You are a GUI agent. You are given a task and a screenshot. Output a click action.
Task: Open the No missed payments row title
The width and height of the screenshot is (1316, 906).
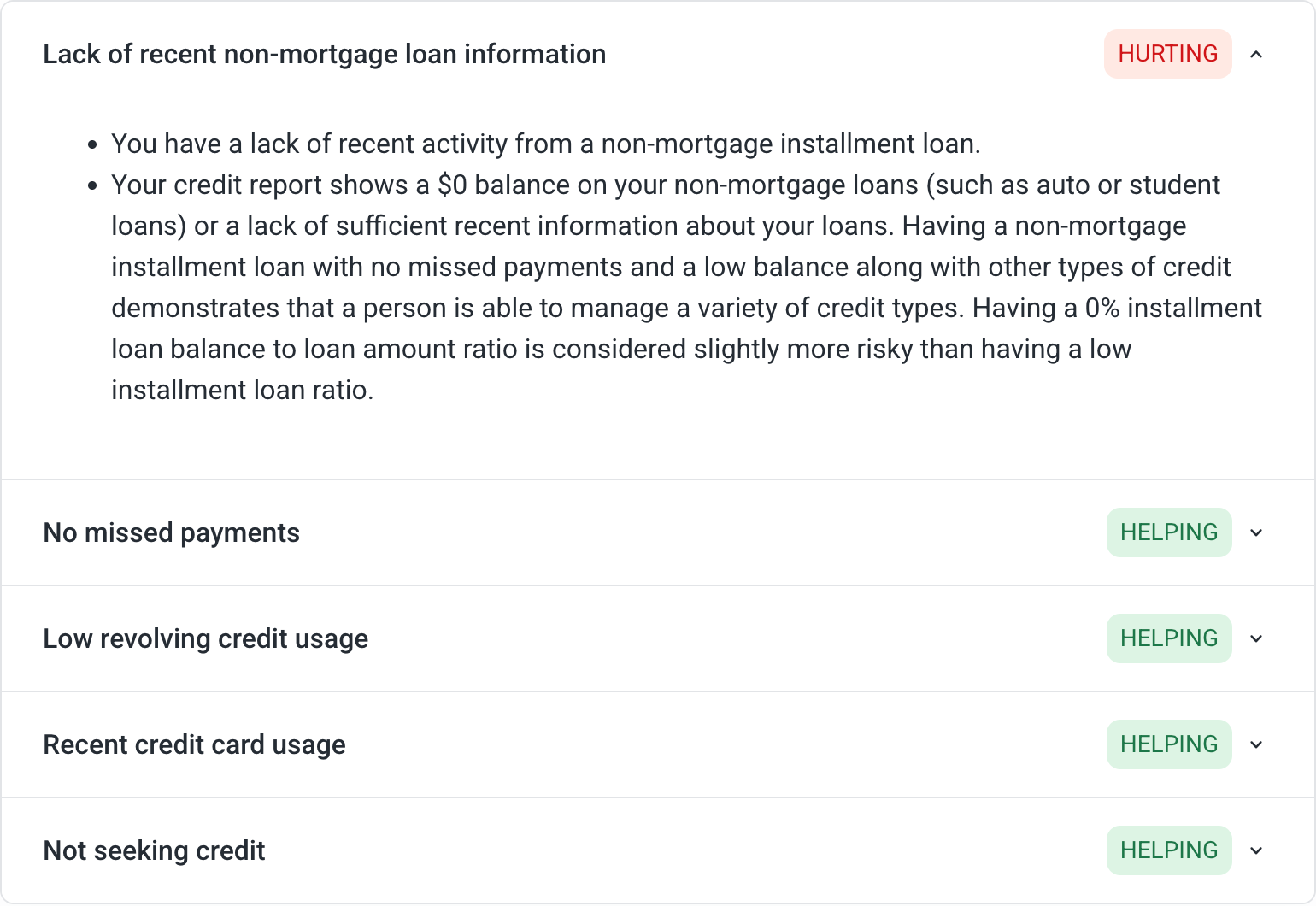[171, 532]
